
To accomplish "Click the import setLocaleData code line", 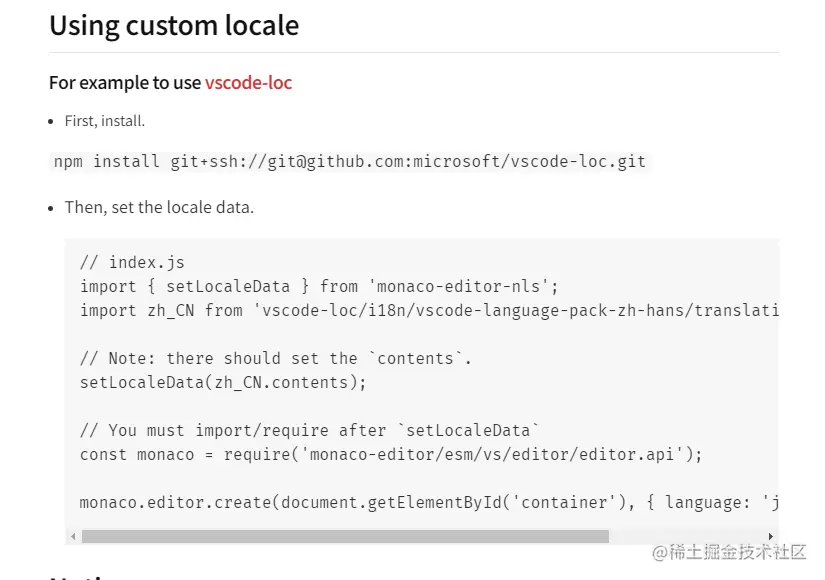I will click(318, 286).
